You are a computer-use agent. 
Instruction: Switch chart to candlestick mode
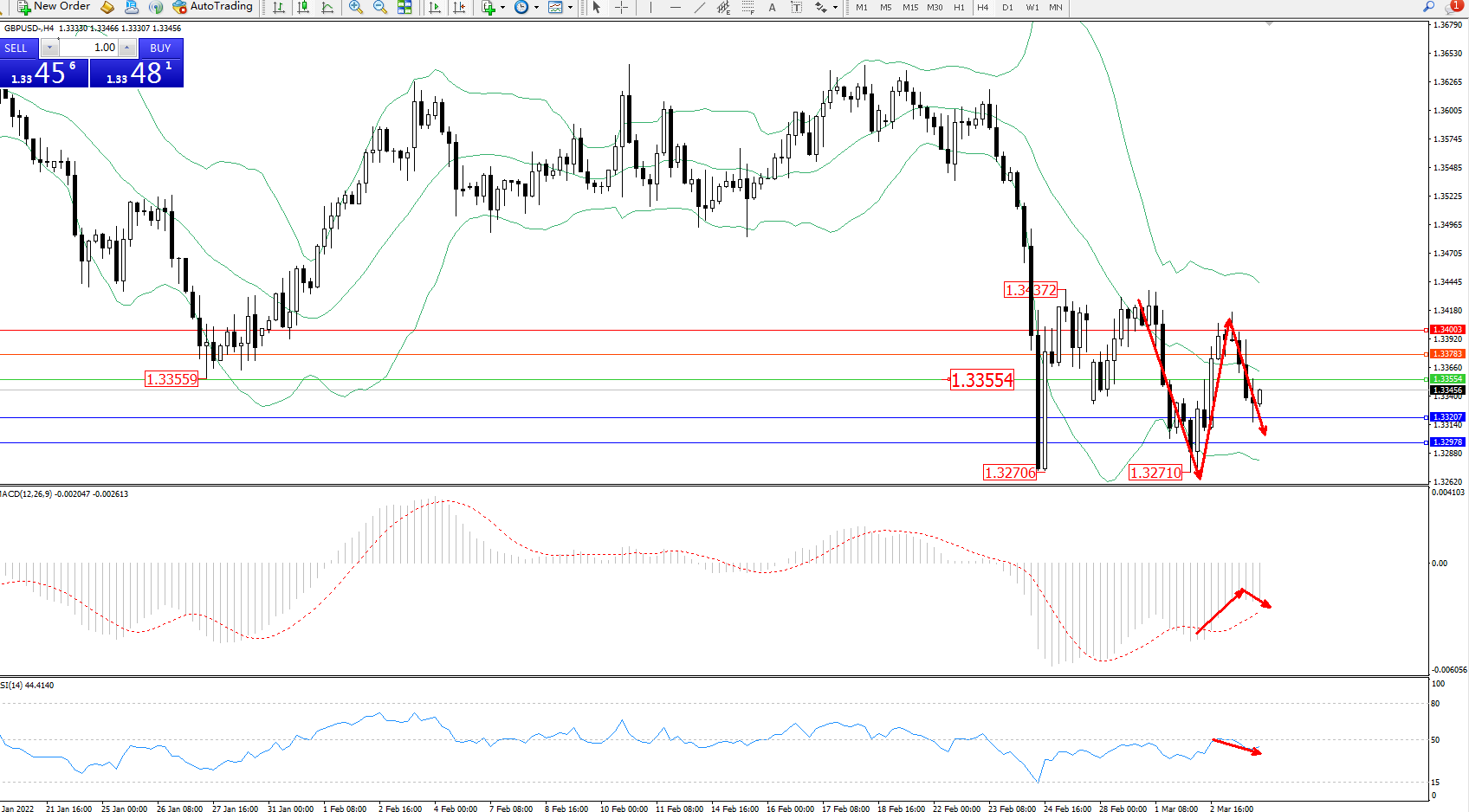(x=303, y=7)
